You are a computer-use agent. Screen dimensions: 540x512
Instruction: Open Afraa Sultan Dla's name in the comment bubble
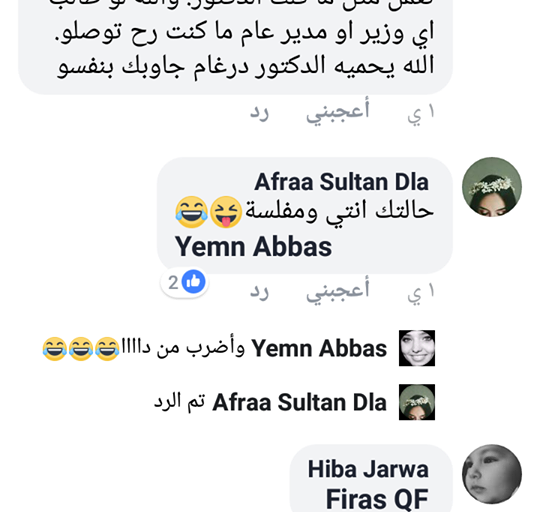(x=341, y=182)
